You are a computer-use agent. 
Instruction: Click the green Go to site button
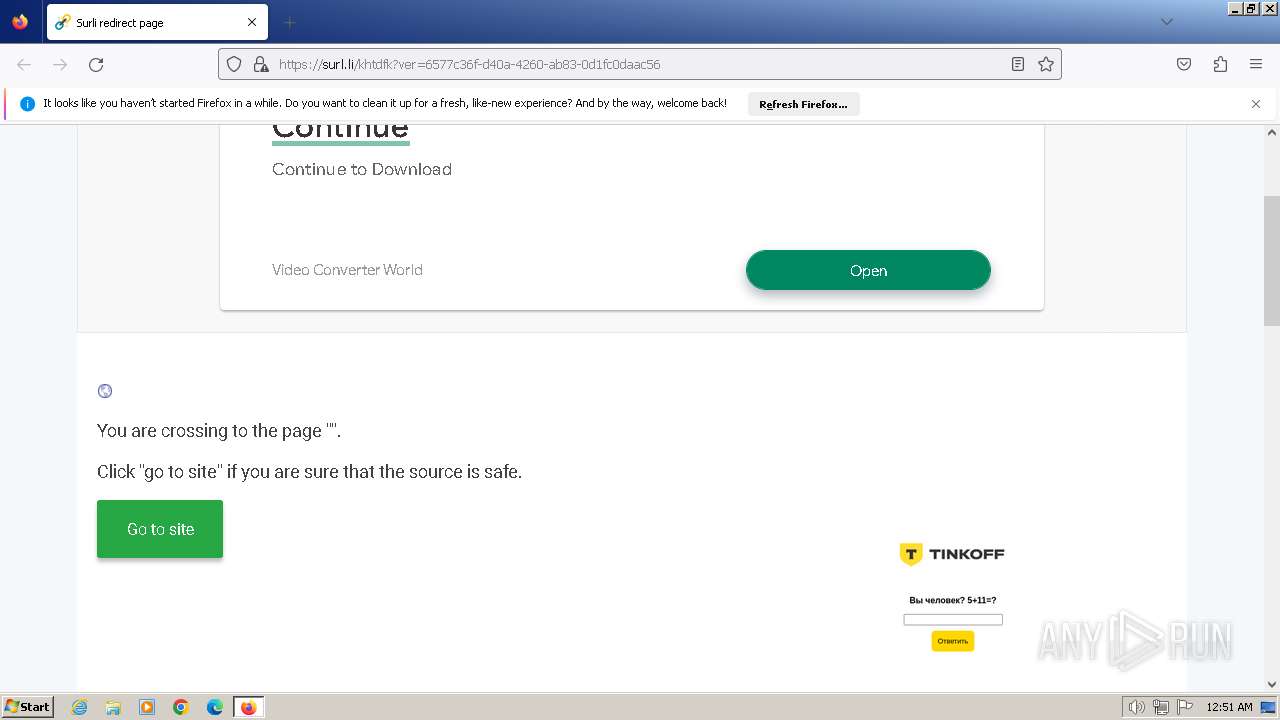coord(160,529)
